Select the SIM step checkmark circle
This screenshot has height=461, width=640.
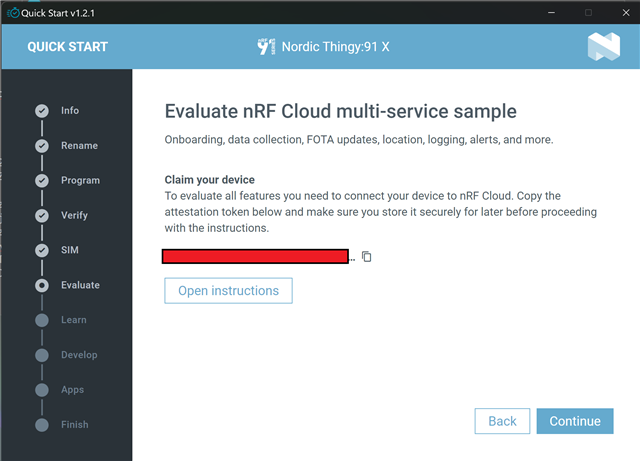pos(42,250)
